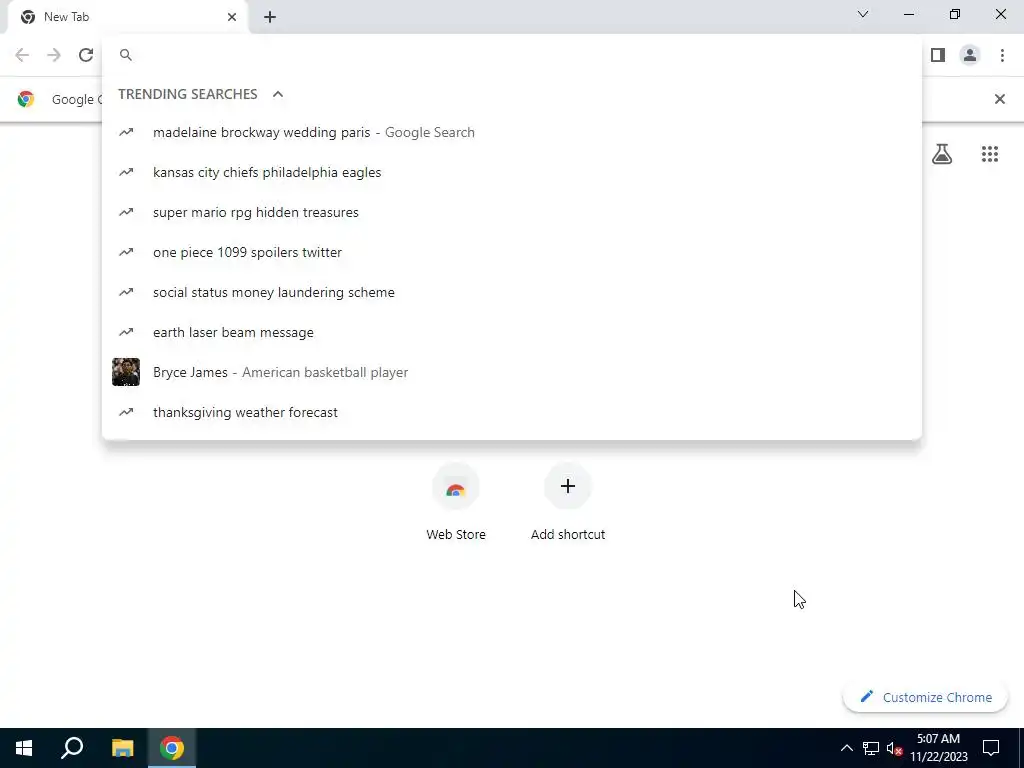Viewport: 1024px width, 768px height.
Task: Open the taskbar clock showing 5:07 AM
Action: (938, 748)
